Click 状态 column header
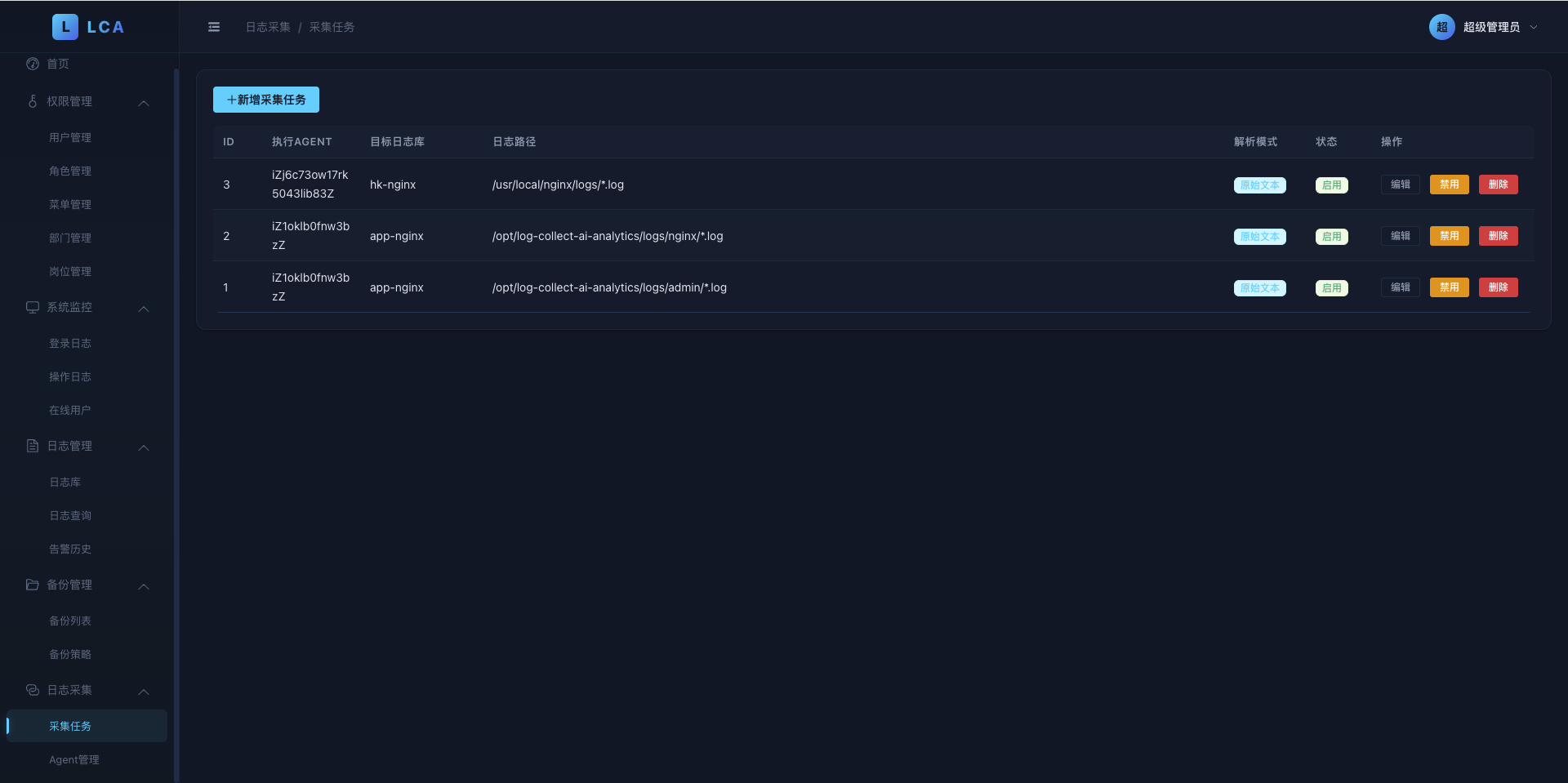The height and width of the screenshot is (783, 1568). [x=1326, y=142]
